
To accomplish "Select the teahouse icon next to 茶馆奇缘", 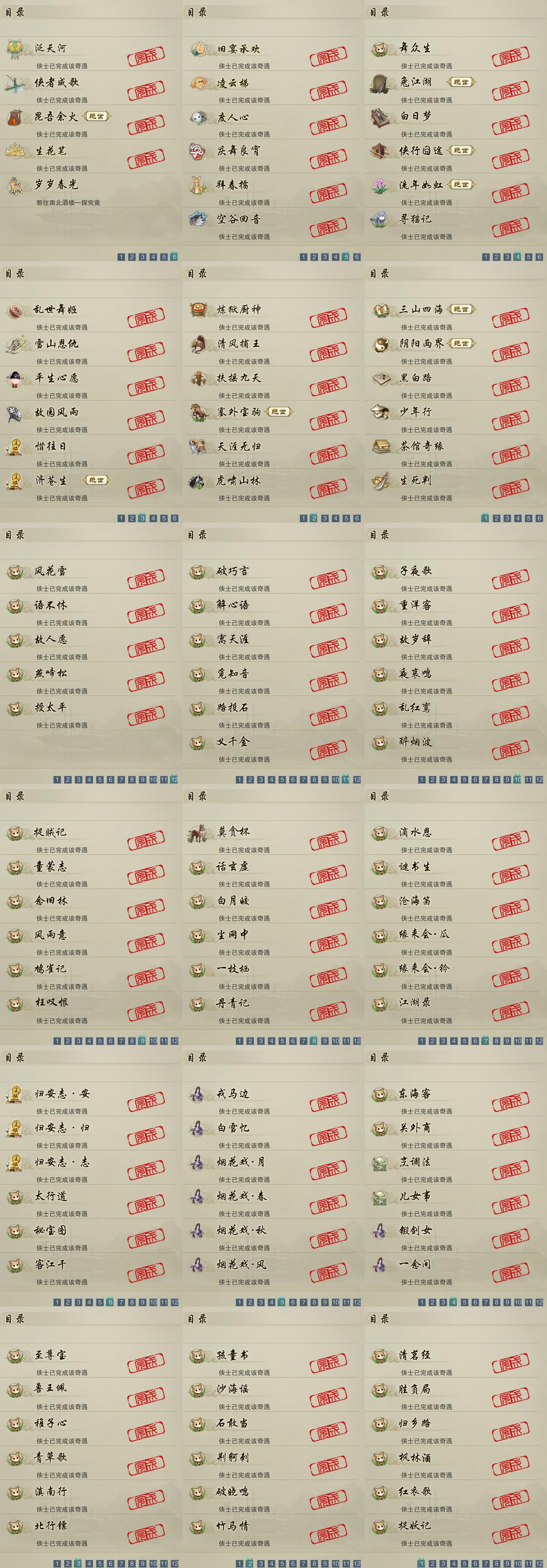I will point(380,446).
